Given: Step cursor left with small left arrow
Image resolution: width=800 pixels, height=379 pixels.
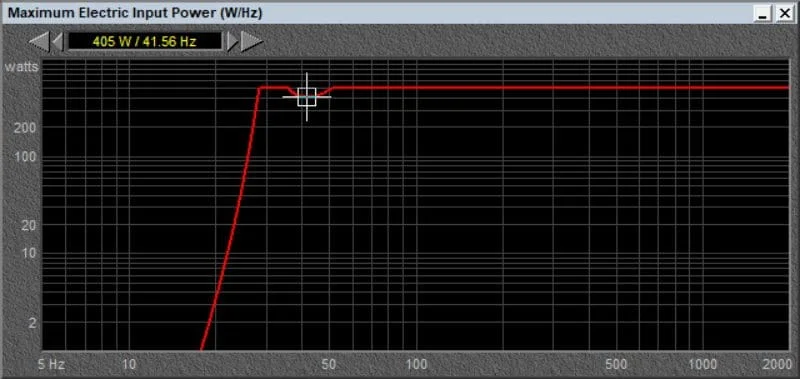Looking at the screenshot, I should [58, 42].
